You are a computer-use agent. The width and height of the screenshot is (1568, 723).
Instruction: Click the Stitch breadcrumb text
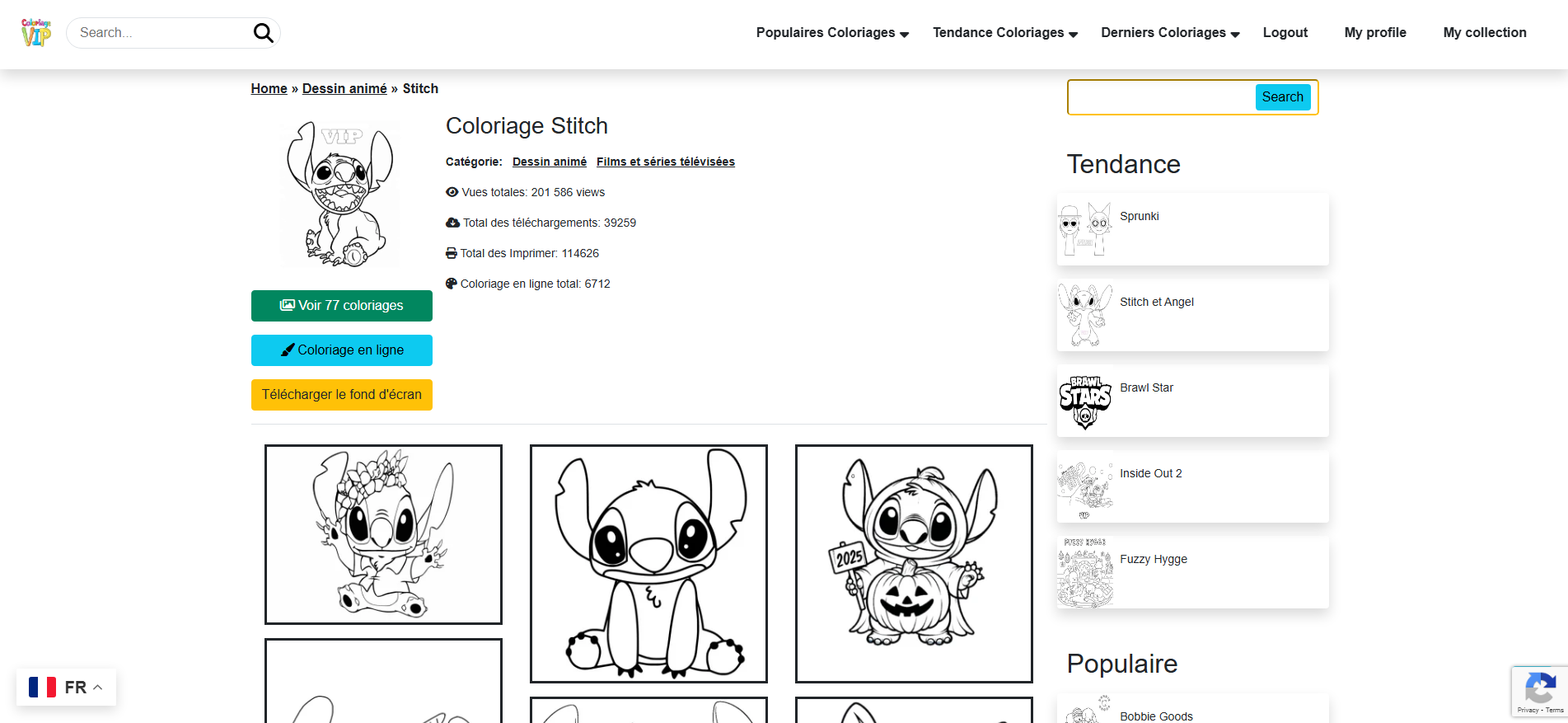click(420, 88)
